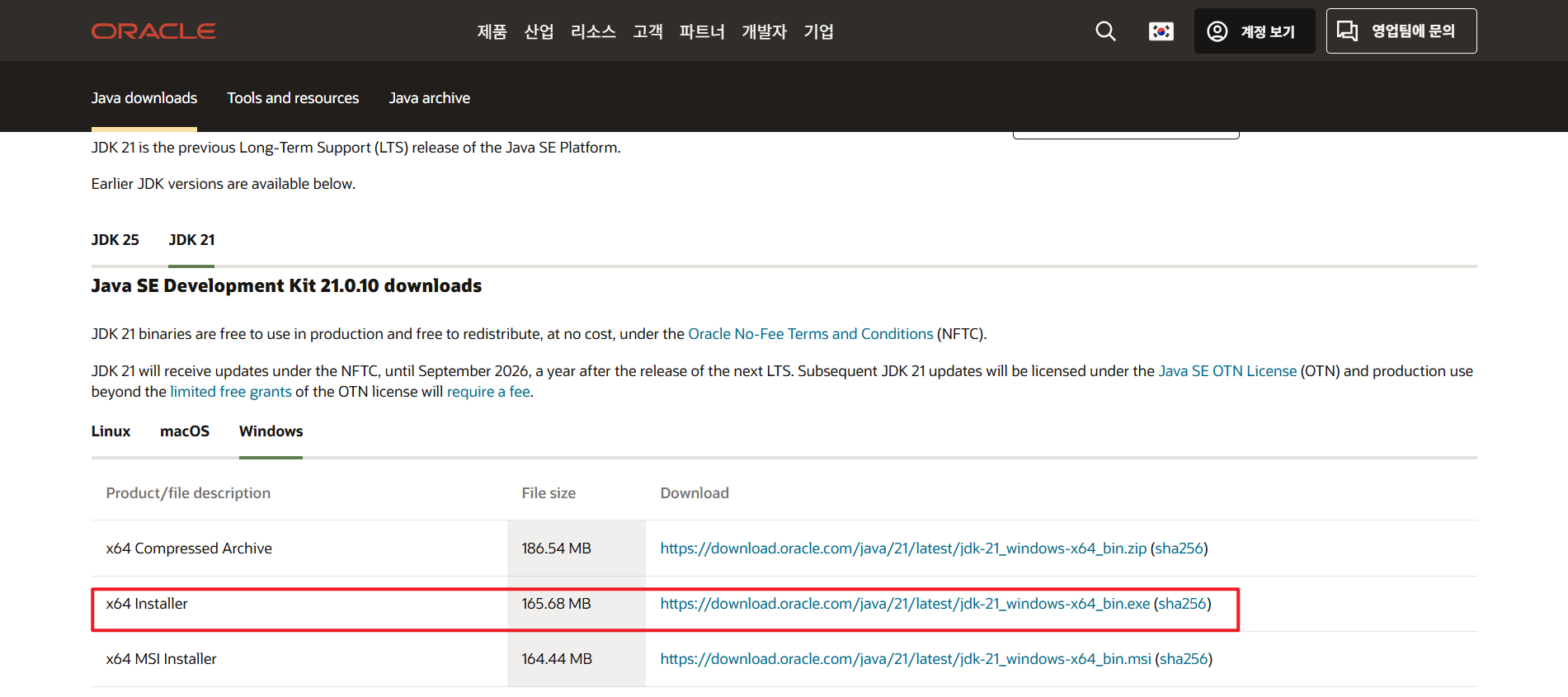Open the 제품 menu
Screen dimensions: 1568x697
tap(492, 31)
